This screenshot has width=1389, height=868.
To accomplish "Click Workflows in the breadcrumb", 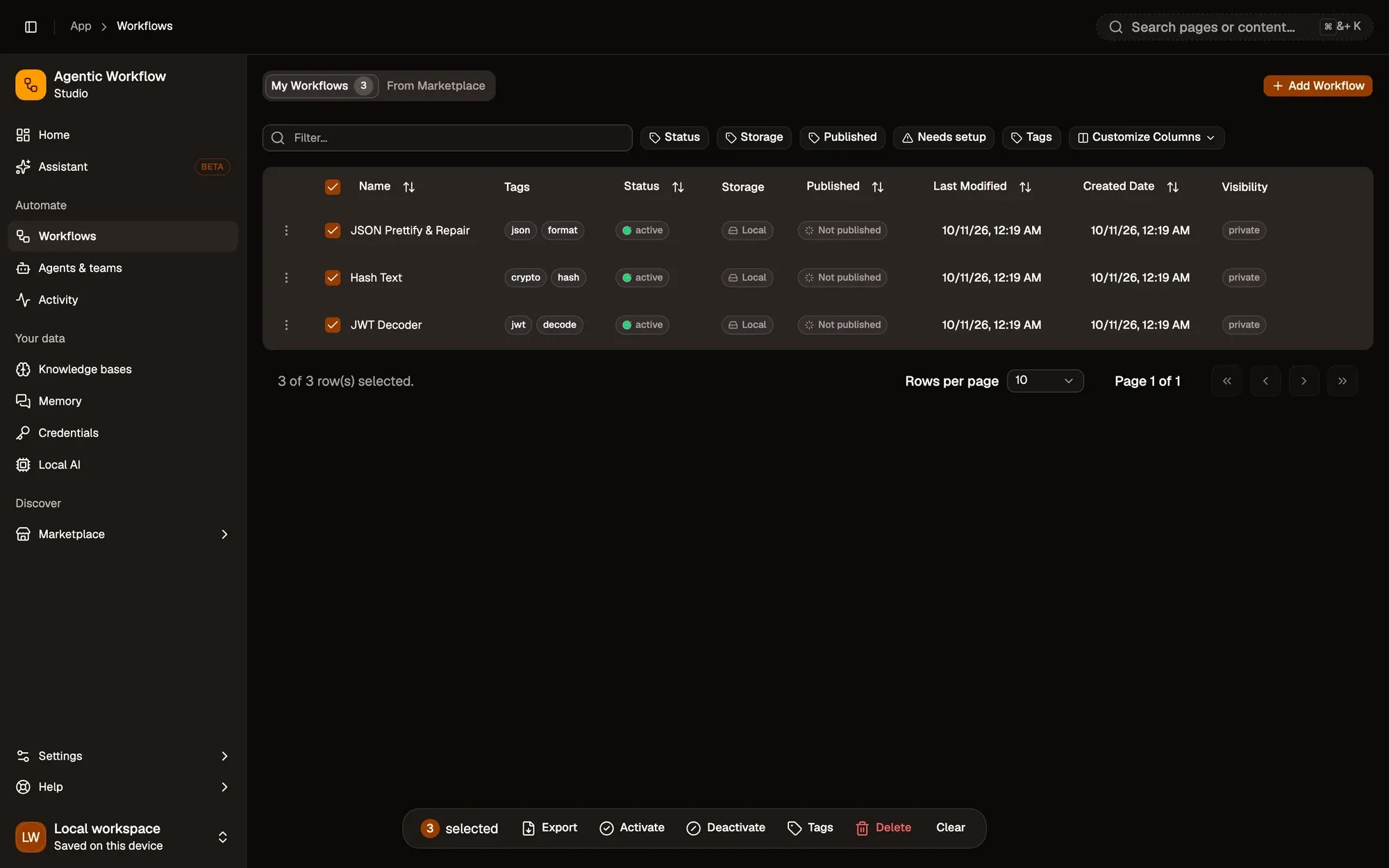I will [144, 26].
